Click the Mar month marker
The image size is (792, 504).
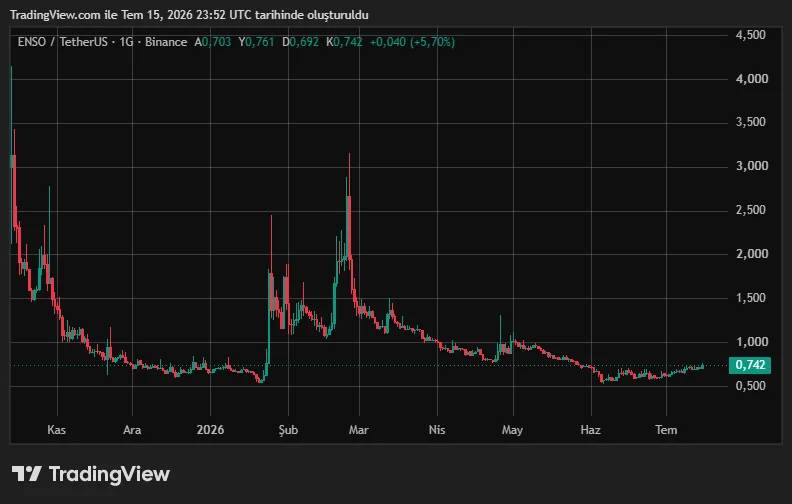[359, 430]
